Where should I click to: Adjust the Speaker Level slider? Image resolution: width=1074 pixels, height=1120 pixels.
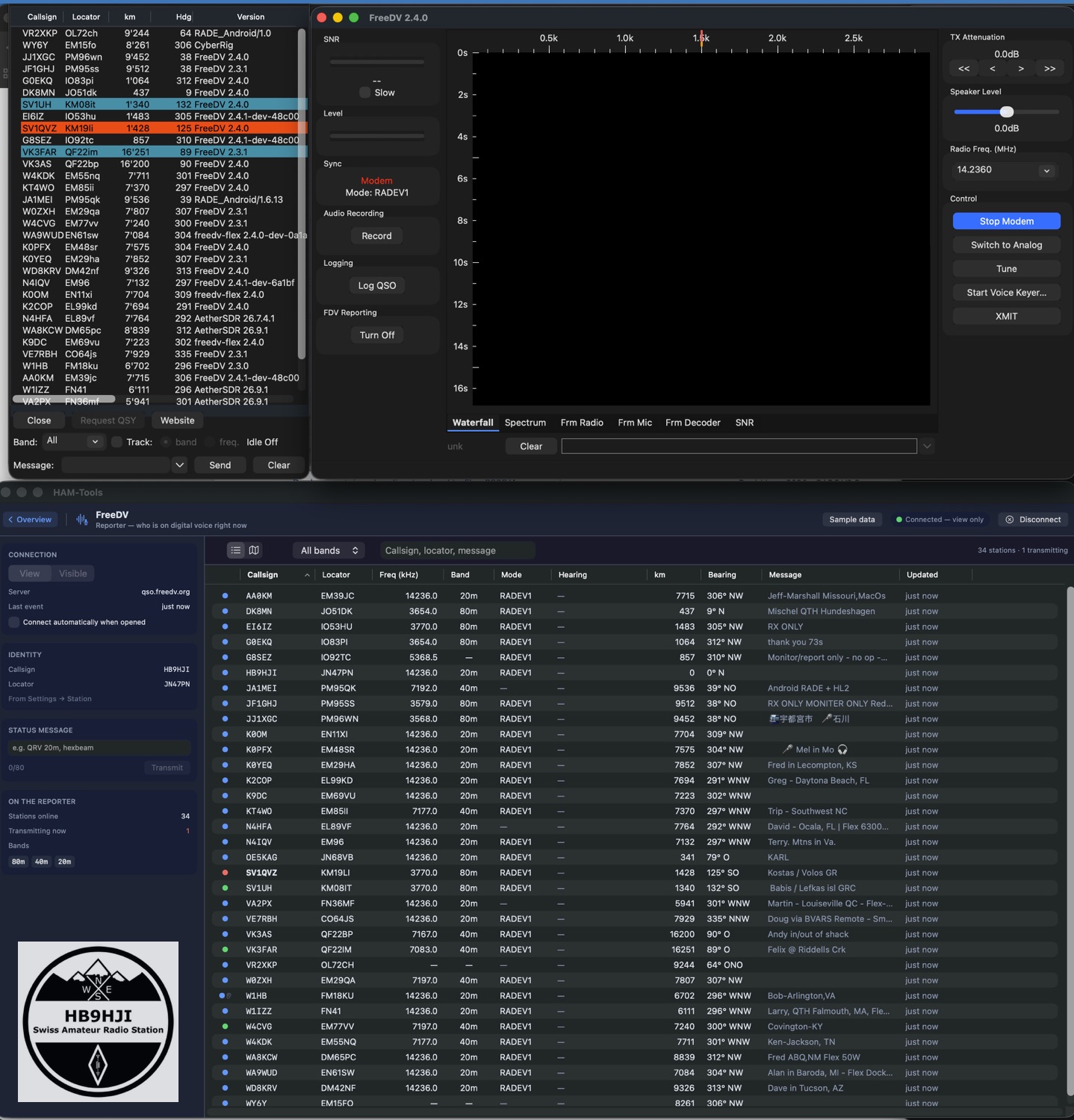coord(1006,112)
